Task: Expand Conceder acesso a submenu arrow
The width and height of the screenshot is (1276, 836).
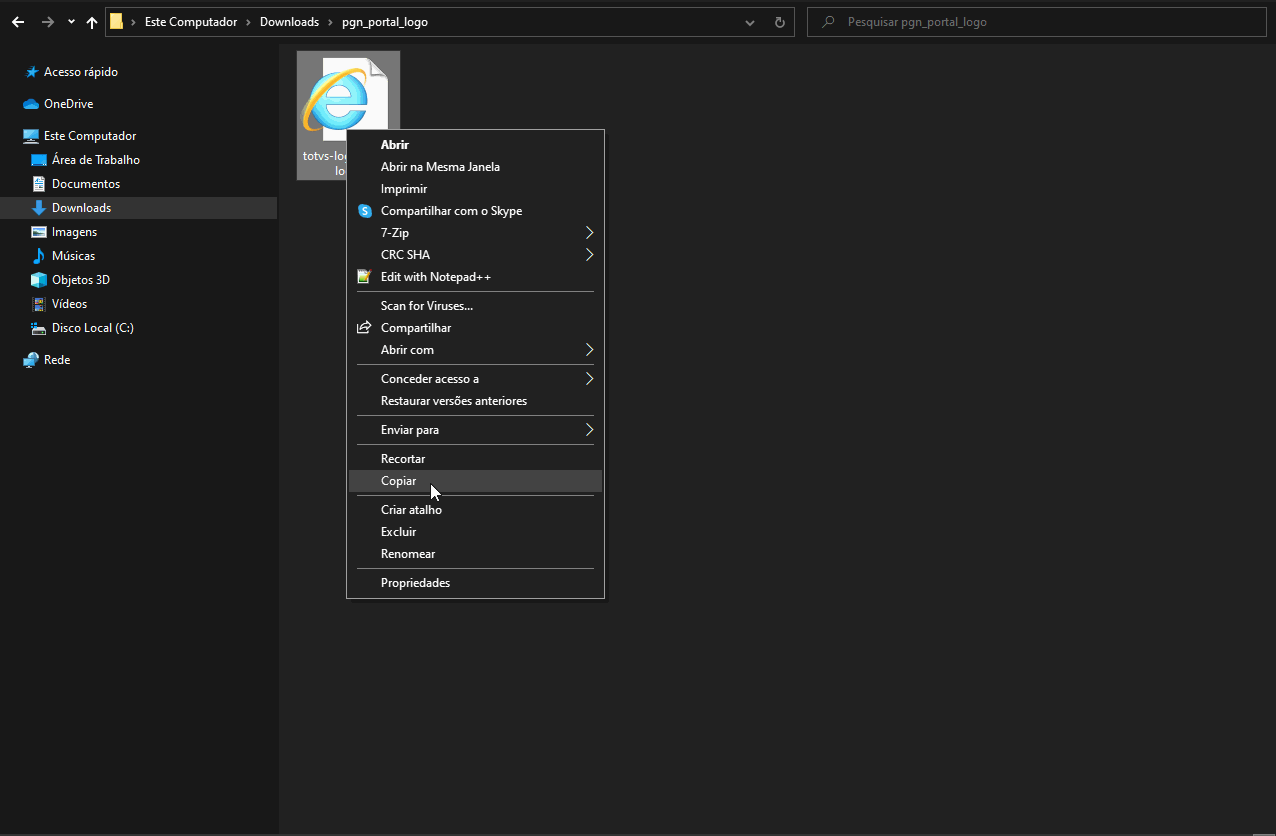Action: [589, 379]
